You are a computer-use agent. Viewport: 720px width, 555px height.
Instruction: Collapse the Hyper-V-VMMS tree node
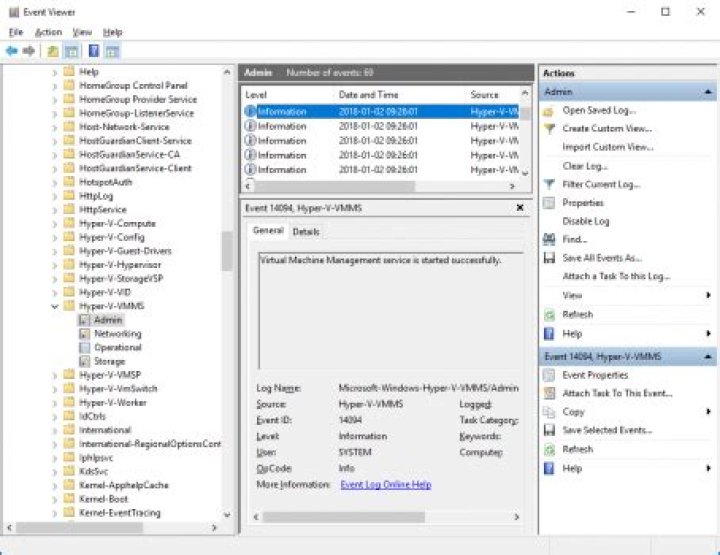coord(55,306)
